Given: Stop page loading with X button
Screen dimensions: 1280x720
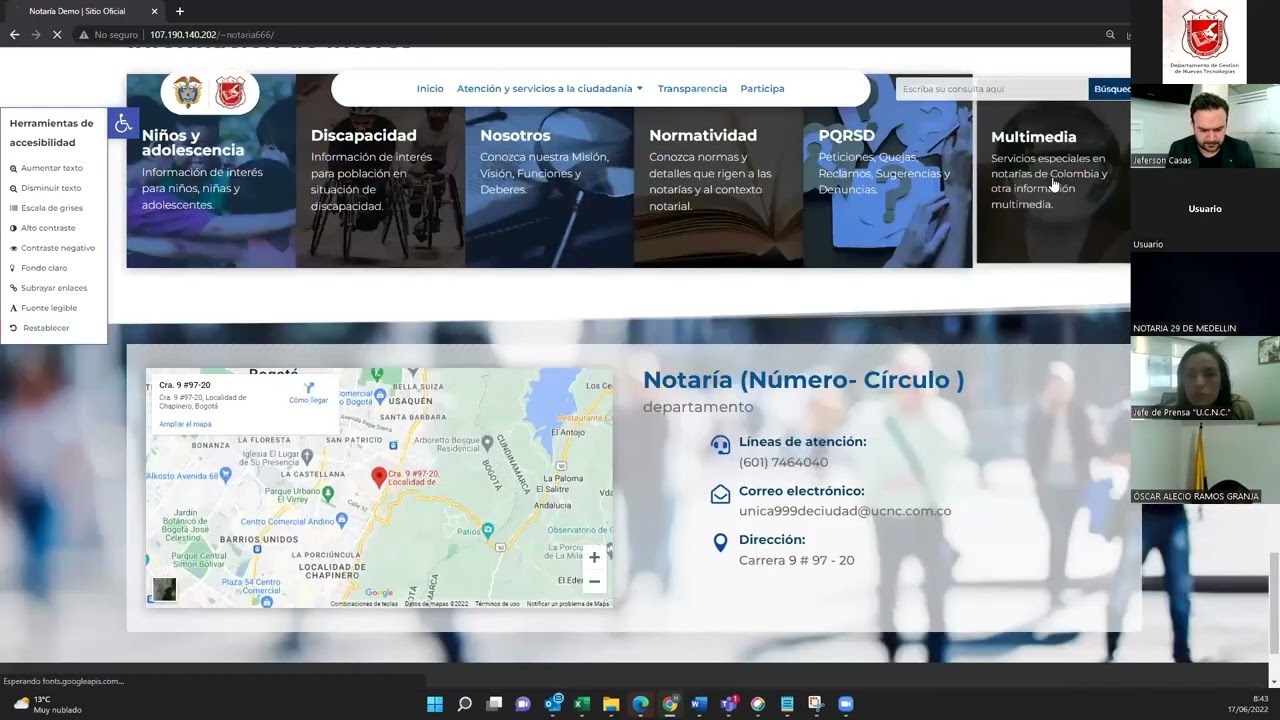Looking at the screenshot, I should coord(57,34).
